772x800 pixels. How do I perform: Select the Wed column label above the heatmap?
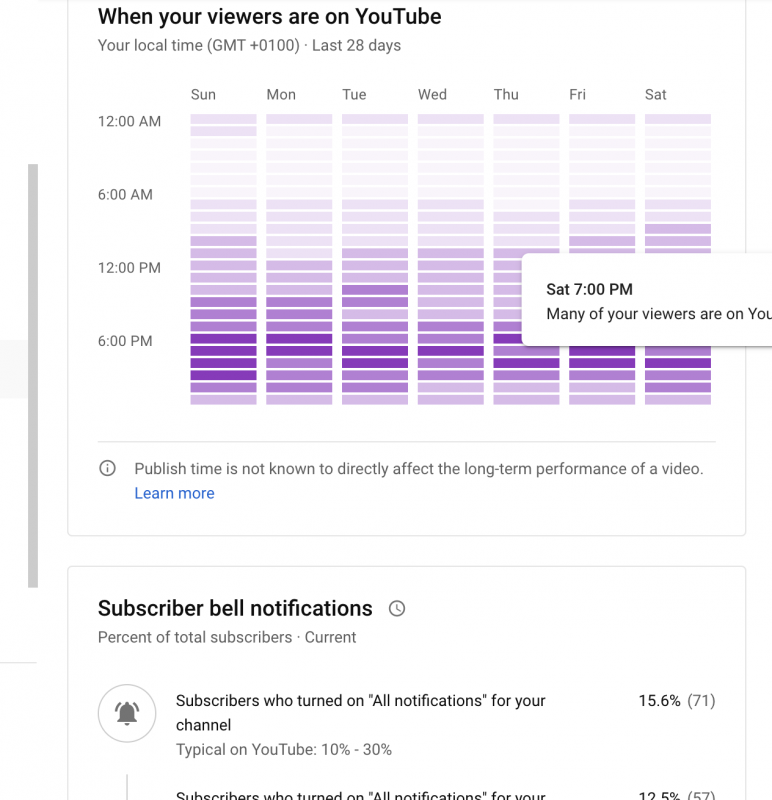pos(432,95)
